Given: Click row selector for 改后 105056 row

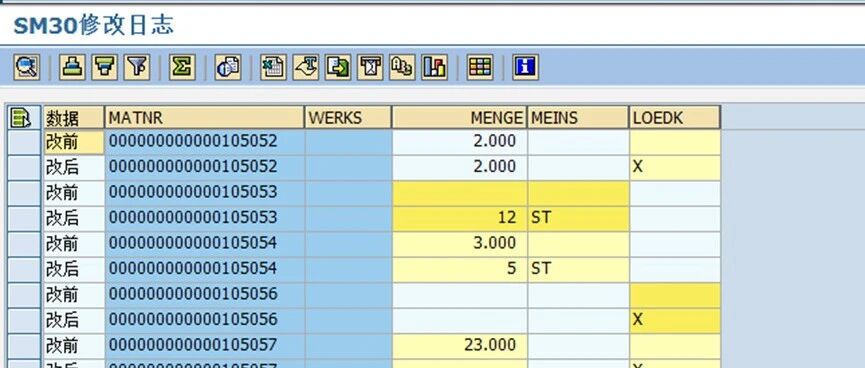Looking at the screenshot, I should pos(25,320).
